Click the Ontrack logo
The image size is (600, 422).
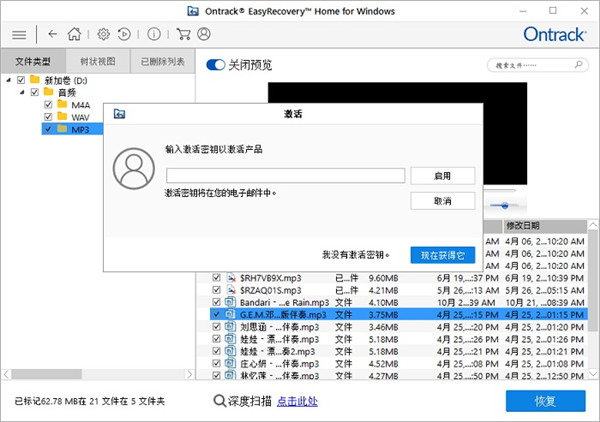click(x=554, y=34)
